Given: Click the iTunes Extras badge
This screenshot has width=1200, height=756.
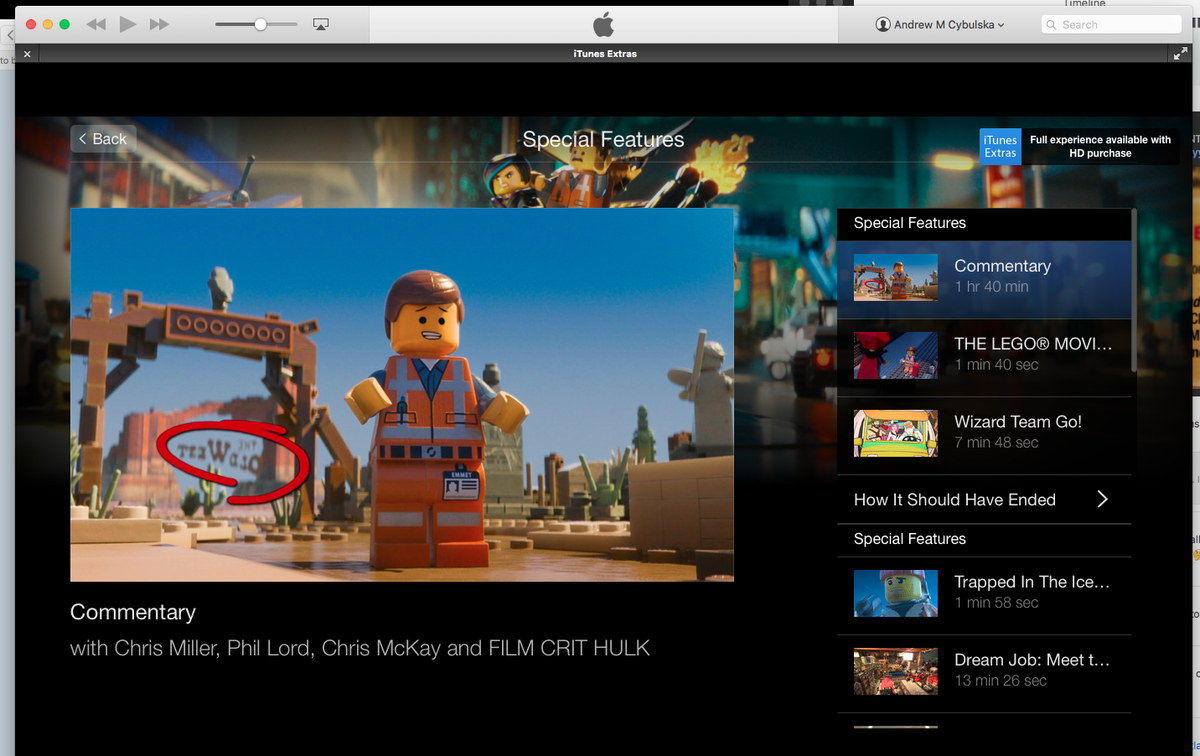Looking at the screenshot, I should (1000, 147).
